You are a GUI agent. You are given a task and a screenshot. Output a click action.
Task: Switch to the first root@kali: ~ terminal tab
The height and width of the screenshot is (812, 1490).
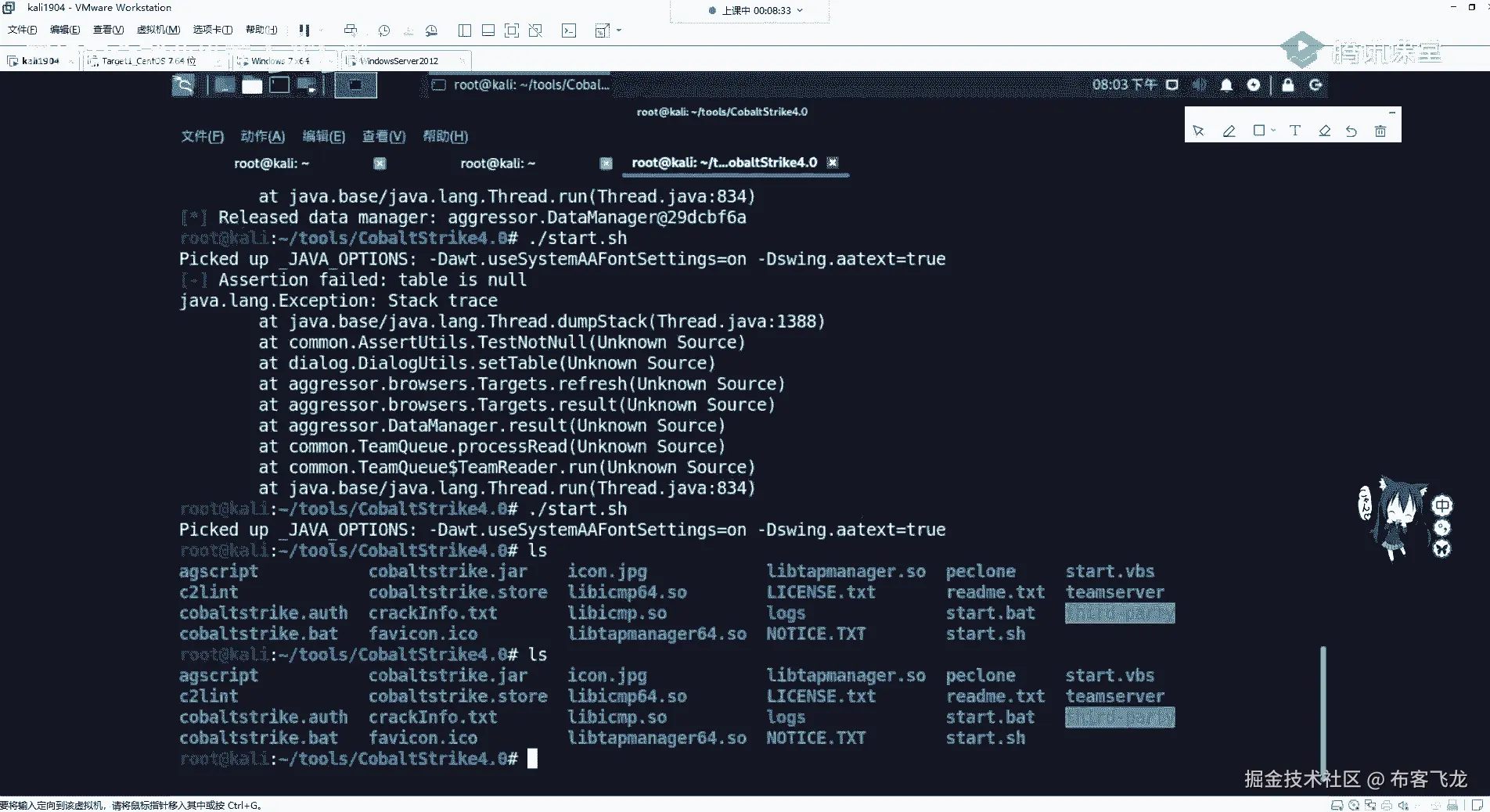(272, 163)
